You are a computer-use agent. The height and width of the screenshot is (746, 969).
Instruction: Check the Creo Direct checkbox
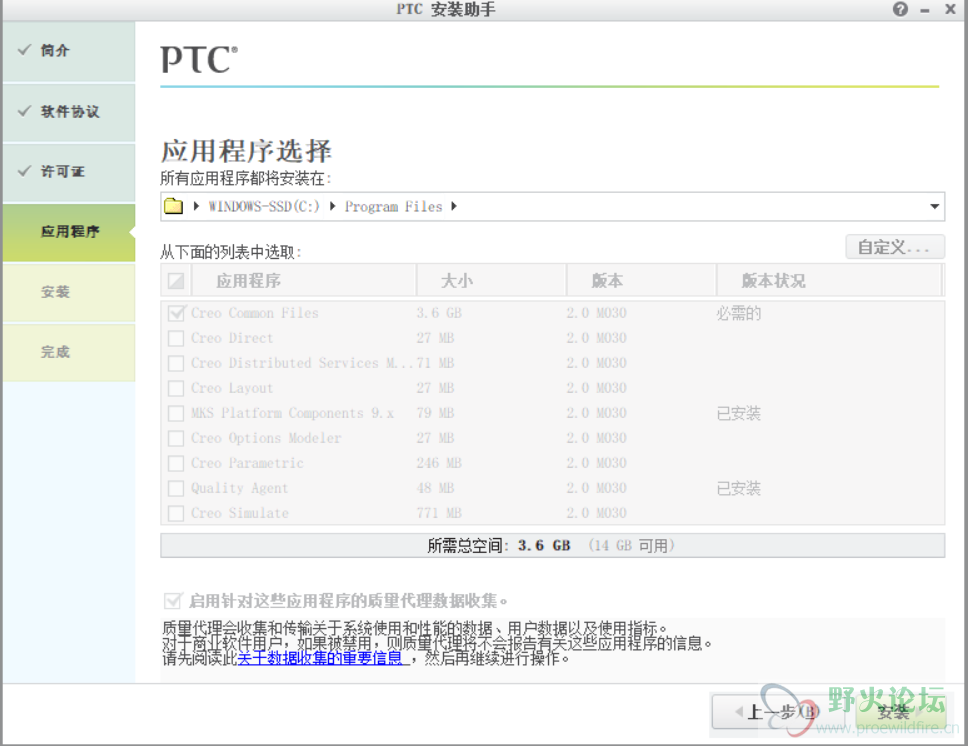click(176, 338)
